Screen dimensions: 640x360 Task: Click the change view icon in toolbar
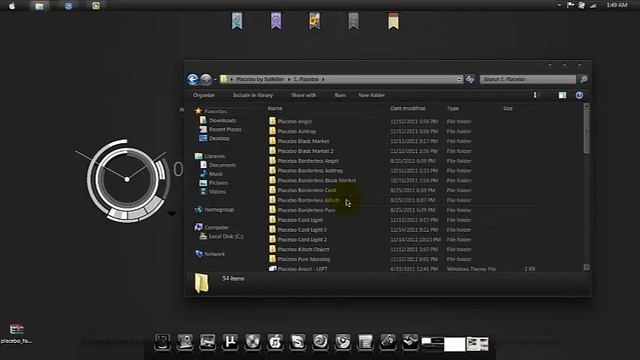point(535,95)
